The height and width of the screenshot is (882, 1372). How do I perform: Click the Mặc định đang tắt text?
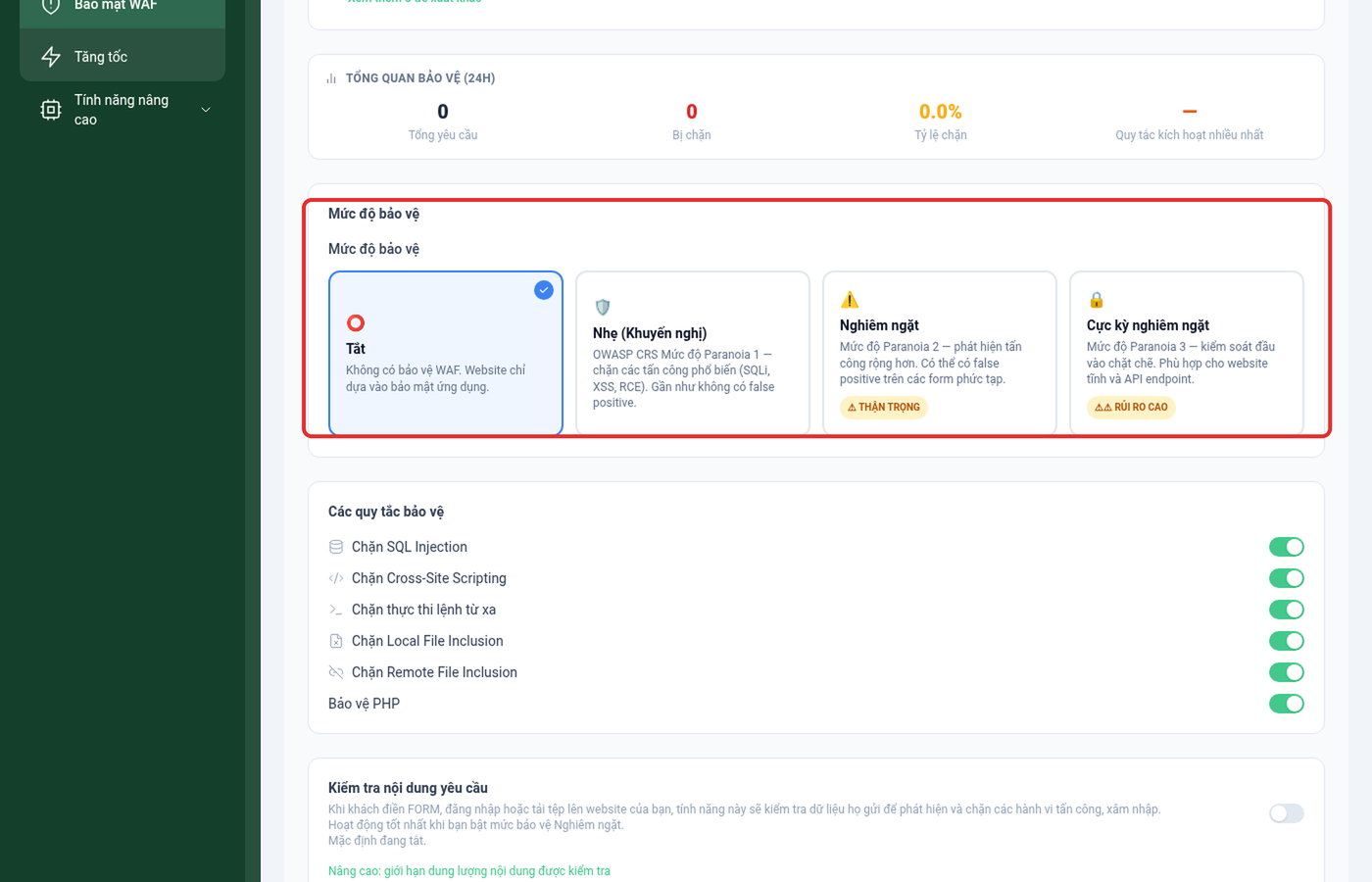(x=377, y=841)
